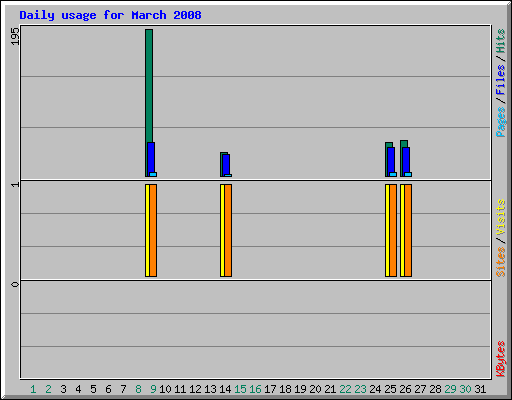
Task: Click day '2' on the x-axis
Action: tap(48, 389)
